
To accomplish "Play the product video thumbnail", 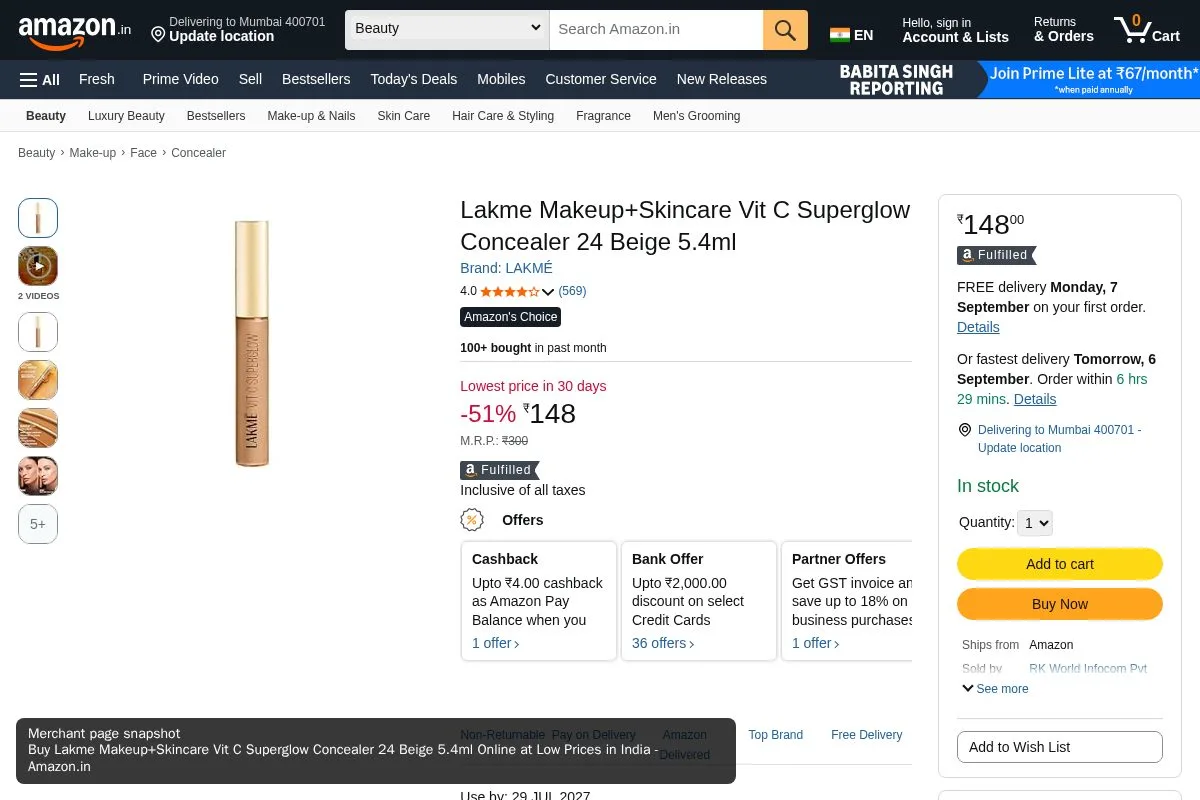I will [x=38, y=266].
